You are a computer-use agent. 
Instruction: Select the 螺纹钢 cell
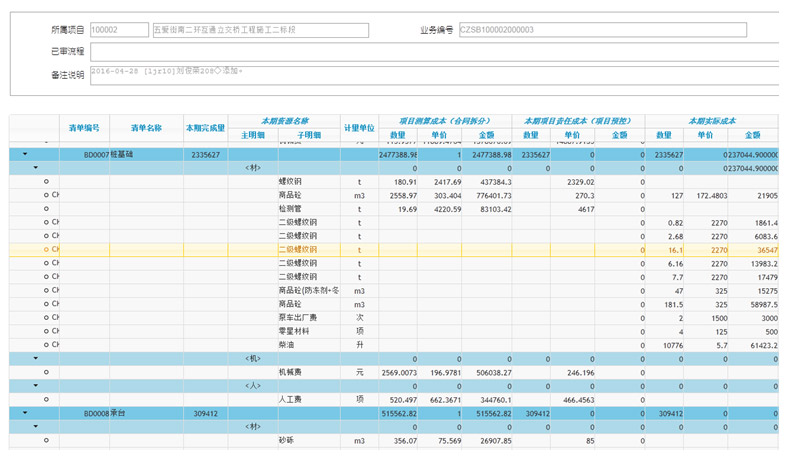click(309, 182)
